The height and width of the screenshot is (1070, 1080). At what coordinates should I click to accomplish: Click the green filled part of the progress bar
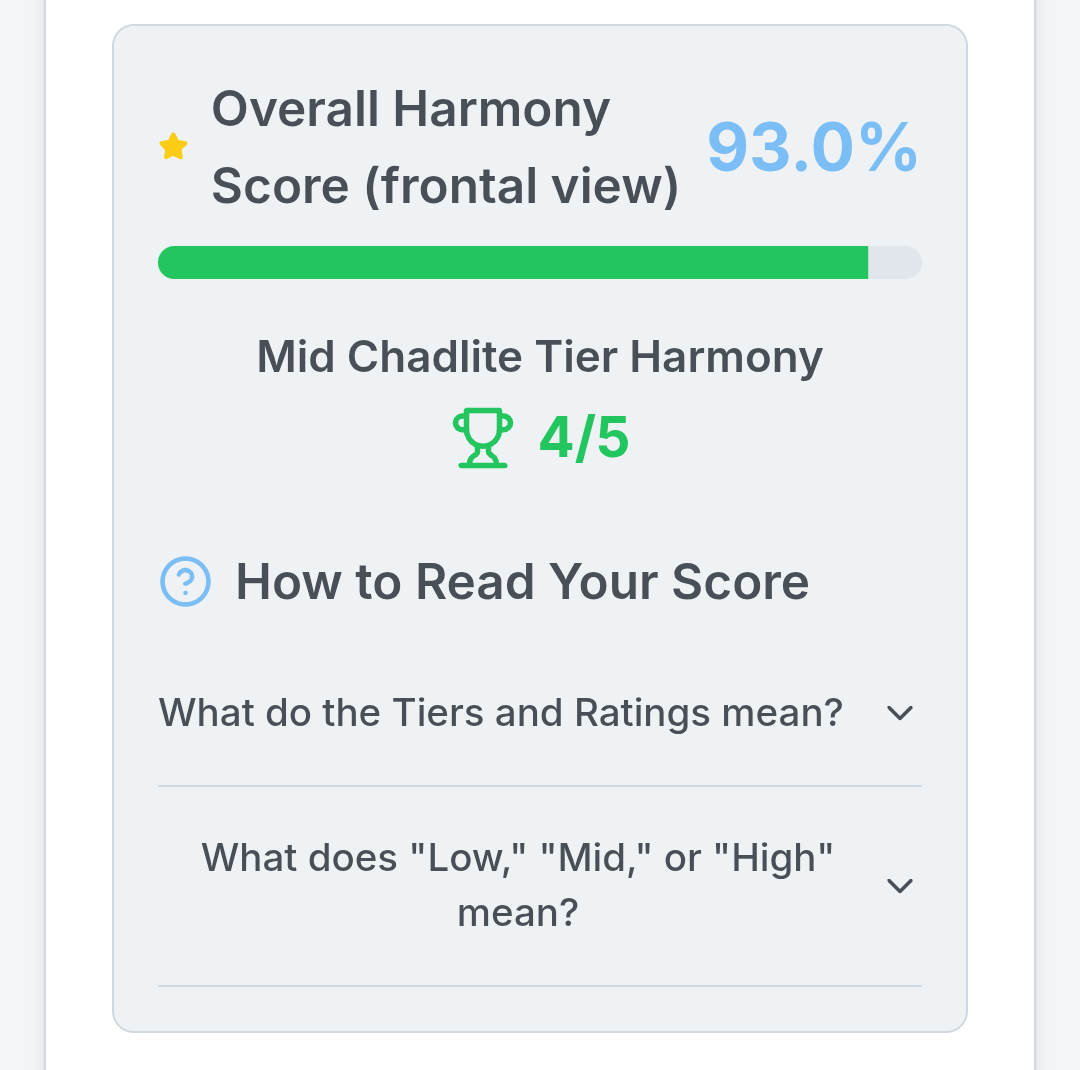point(512,263)
